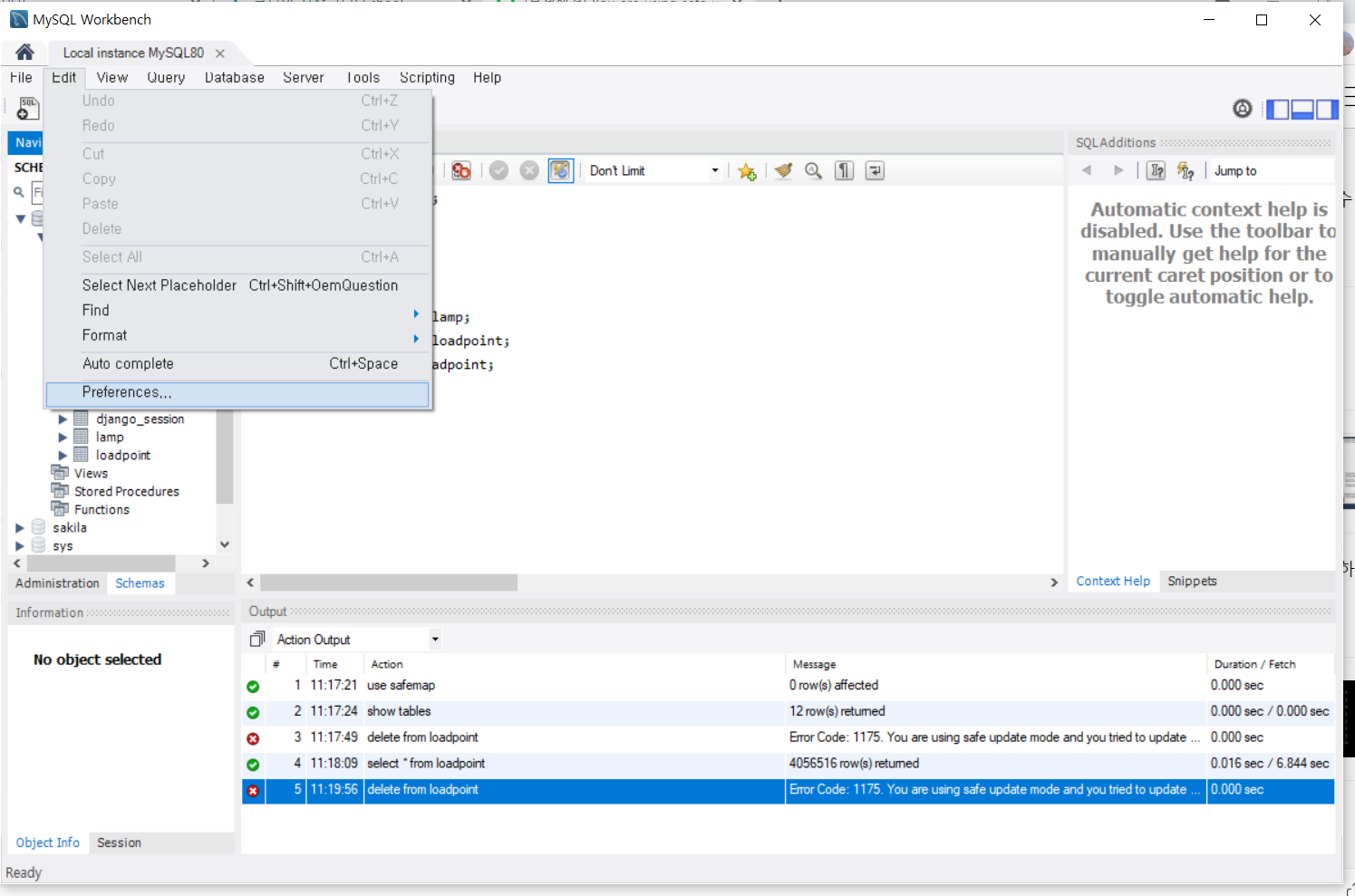Viewport: 1355px width, 896px height.
Task: Save query to snippets star icon
Action: [x=747, y=171]
